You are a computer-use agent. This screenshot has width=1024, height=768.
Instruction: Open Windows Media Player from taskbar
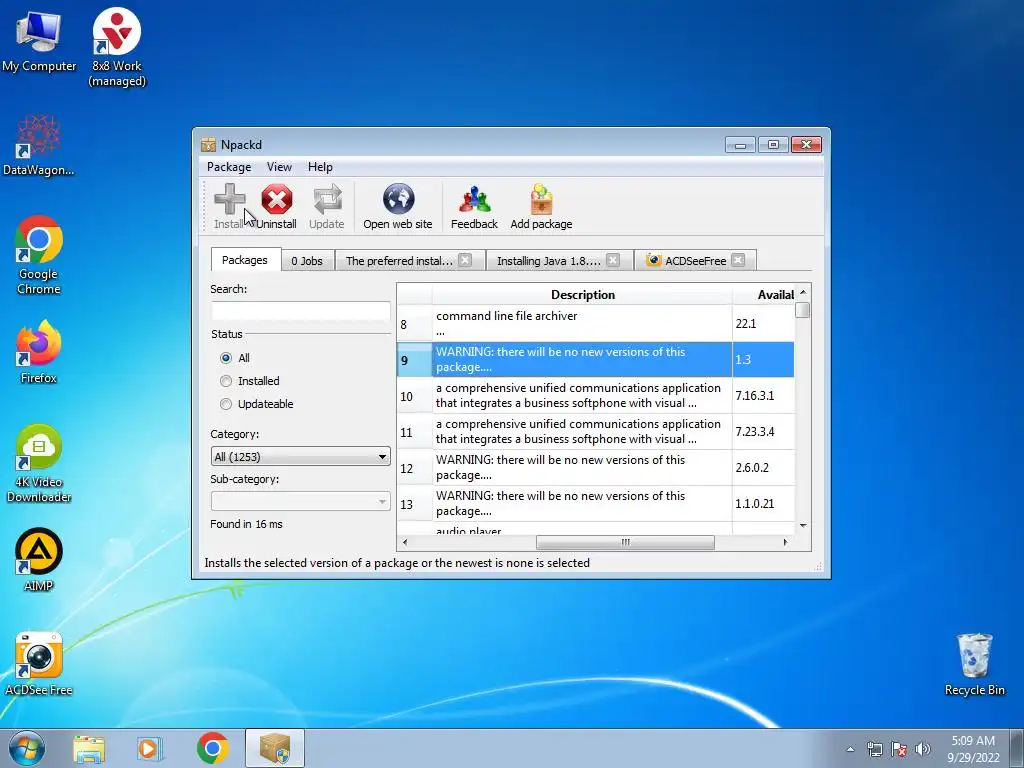point(150,748)
